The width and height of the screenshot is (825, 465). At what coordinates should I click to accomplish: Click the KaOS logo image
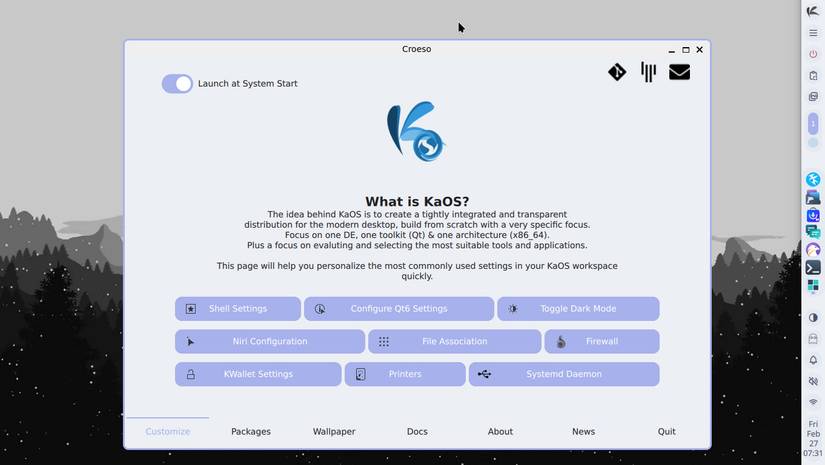[417, 132]
